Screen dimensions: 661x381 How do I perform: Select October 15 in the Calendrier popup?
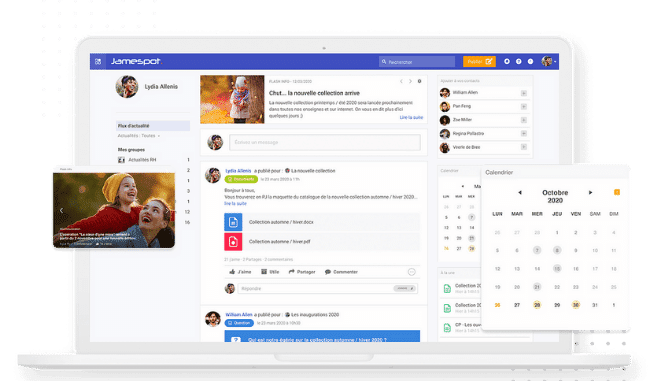[557, 268]
